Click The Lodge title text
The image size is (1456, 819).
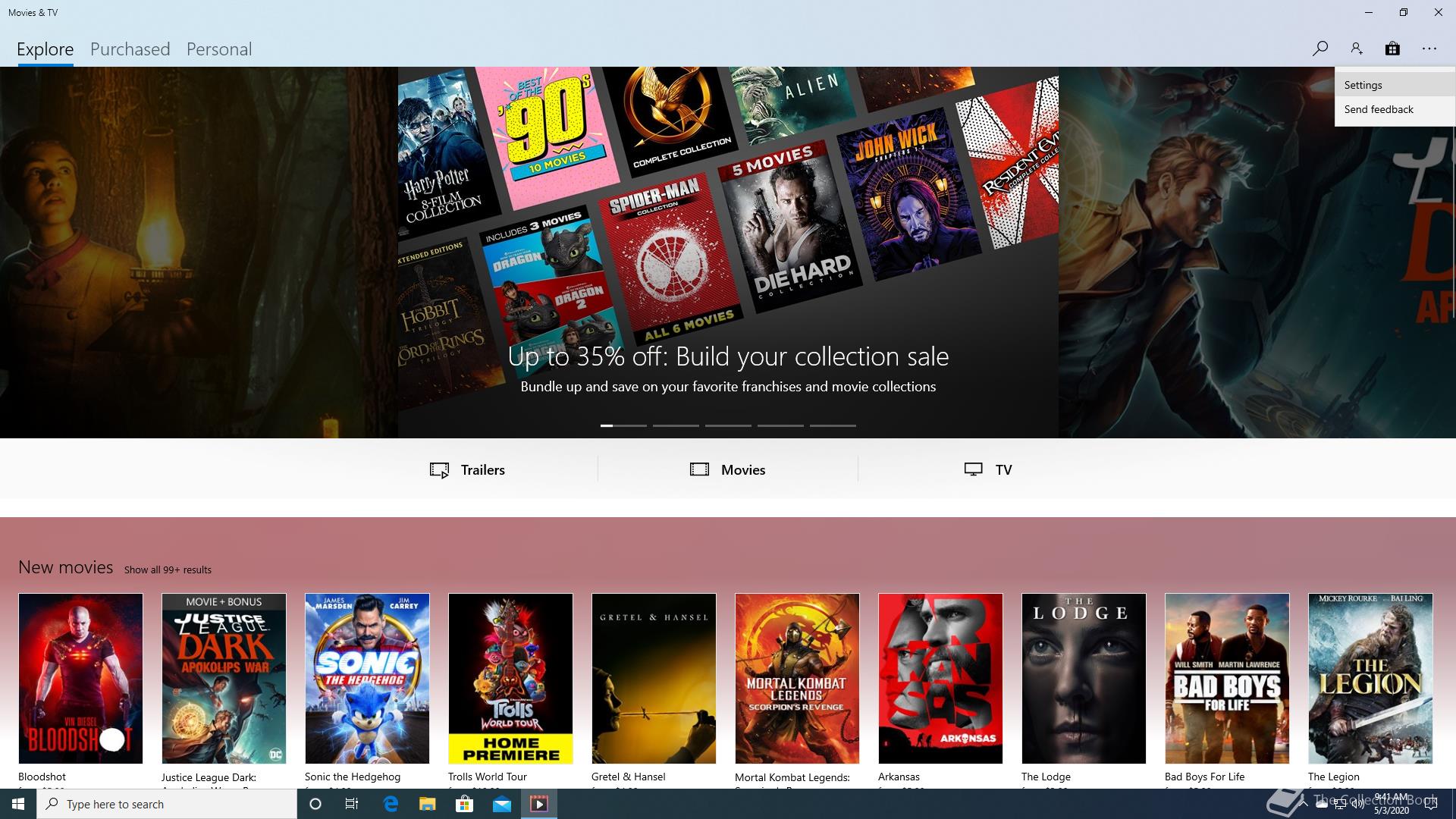pos(1046,777)
